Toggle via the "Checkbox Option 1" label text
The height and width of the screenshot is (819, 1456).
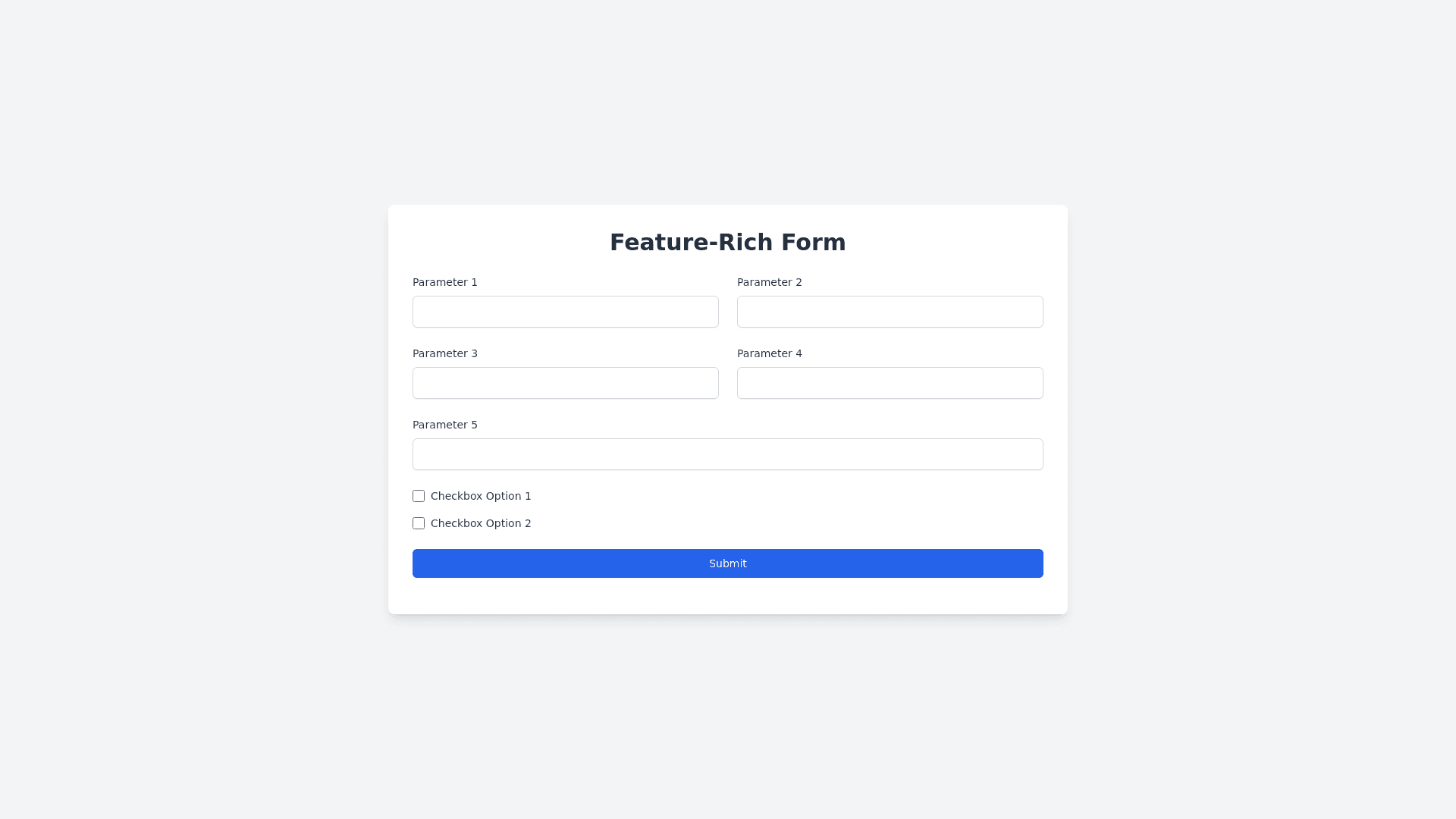(481, 496)
